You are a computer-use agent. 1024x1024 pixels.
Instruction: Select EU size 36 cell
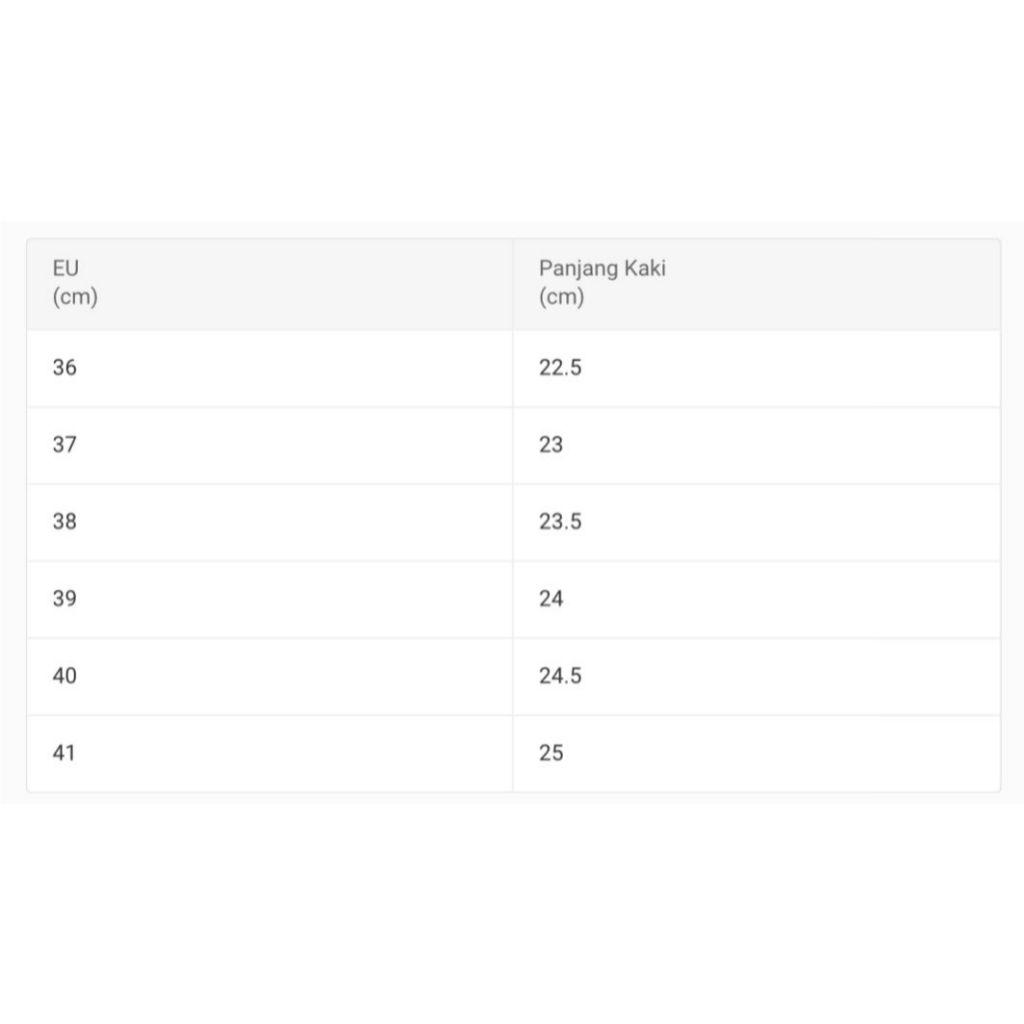[x=65, y=368]
